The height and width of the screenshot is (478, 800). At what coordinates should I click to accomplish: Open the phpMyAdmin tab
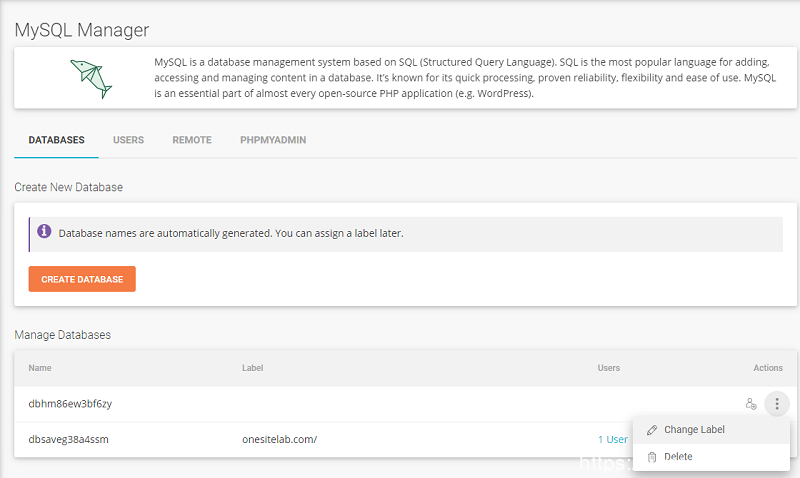[273, 140]
